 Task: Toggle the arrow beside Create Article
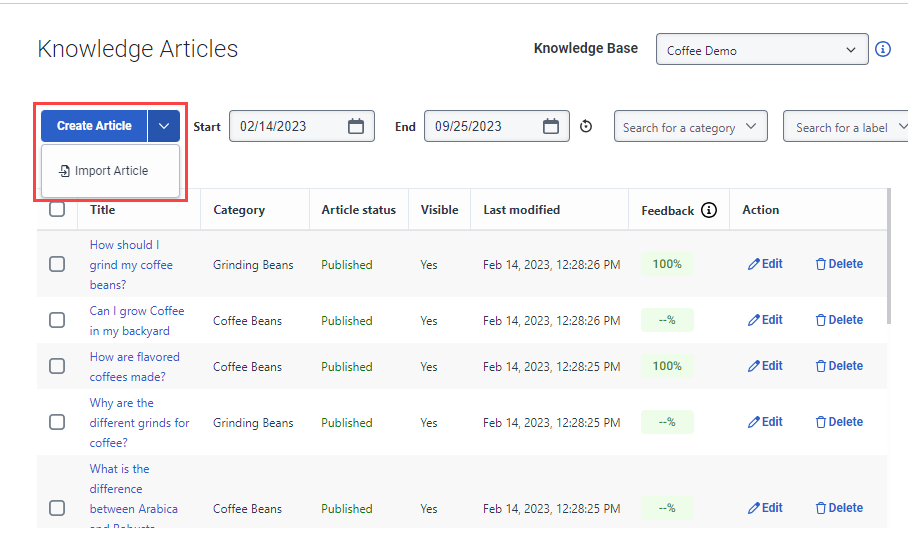[x=164, y=126]
